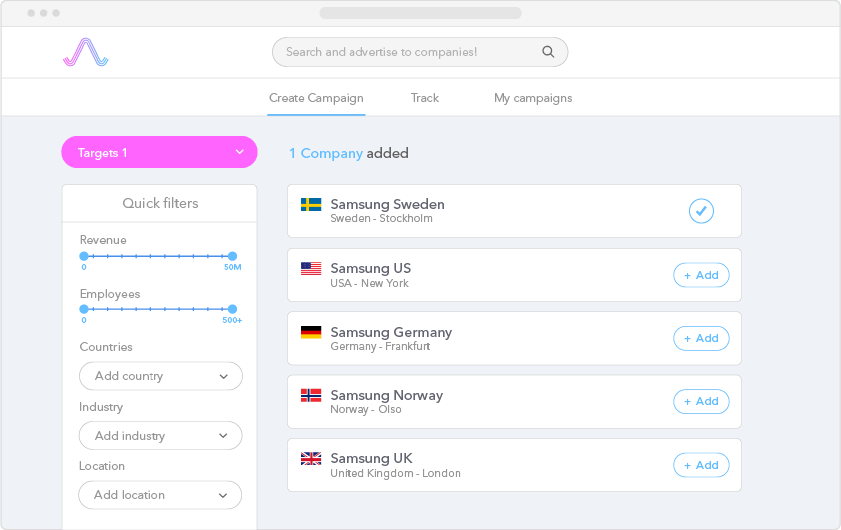Select the Samsung UK company name
Image resolution: width=841 pixels, height=530 pixels.
371,459
